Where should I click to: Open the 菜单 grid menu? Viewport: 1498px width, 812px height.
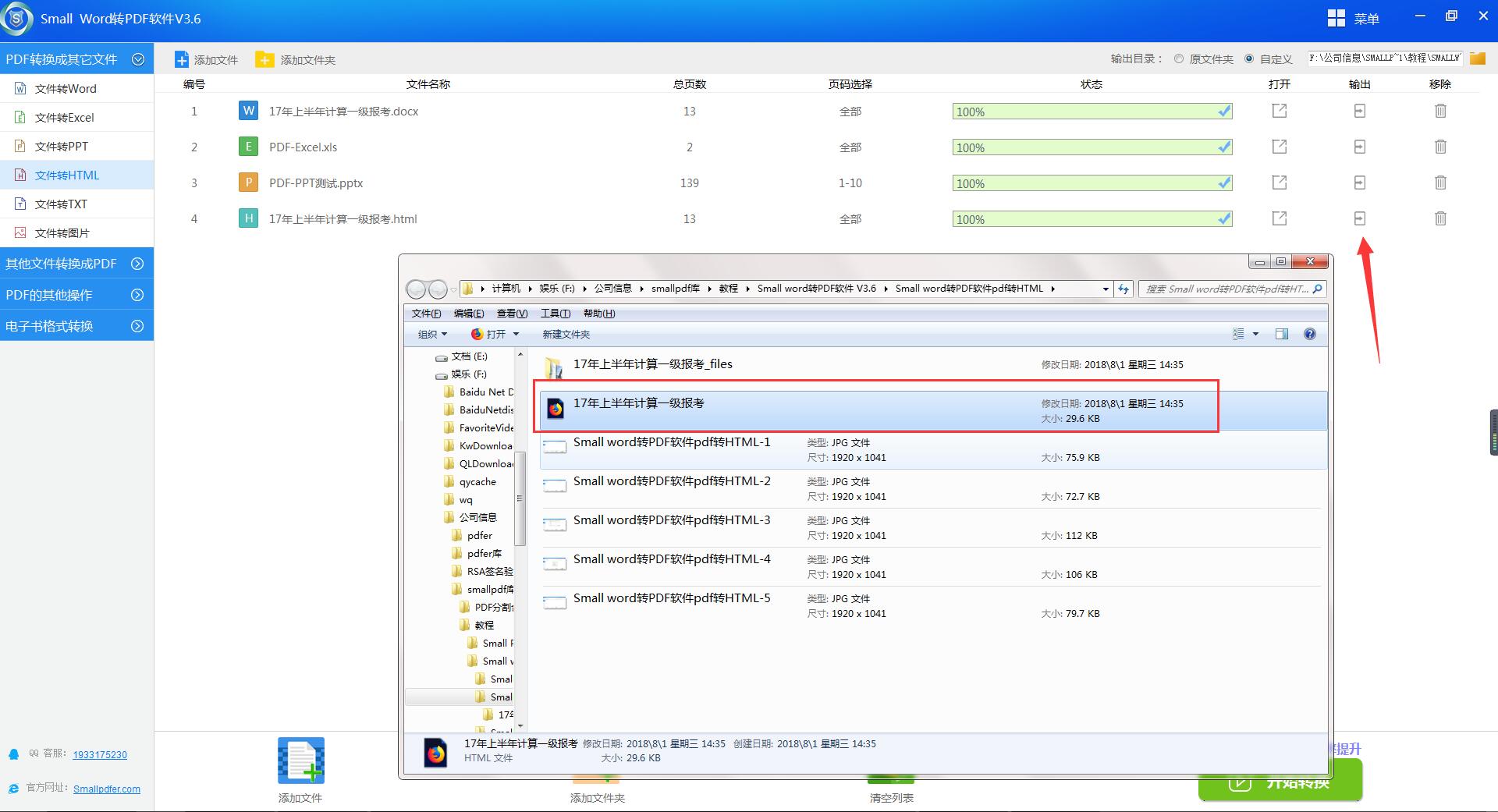(1353, 19)
